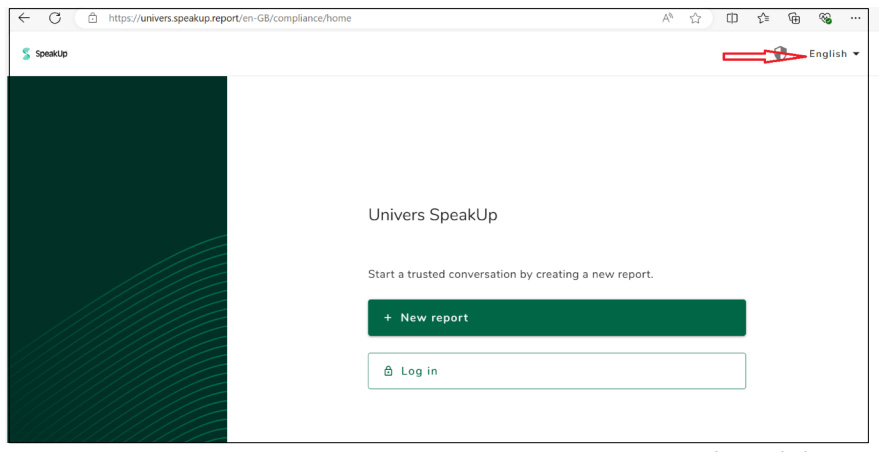The width and height of the screenshot is (879, 452).
Task: Reload the page with refresh icon
Action: (54, 18)
